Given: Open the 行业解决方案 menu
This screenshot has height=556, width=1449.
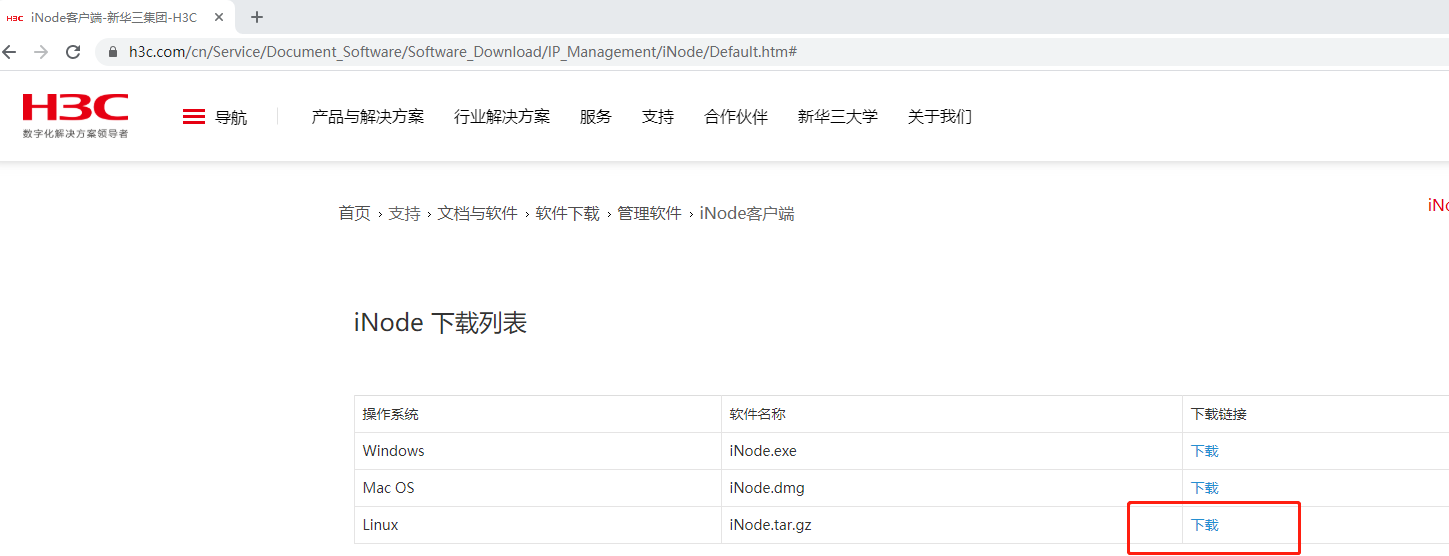Looking at the screenshot, I should coord(502,117).
